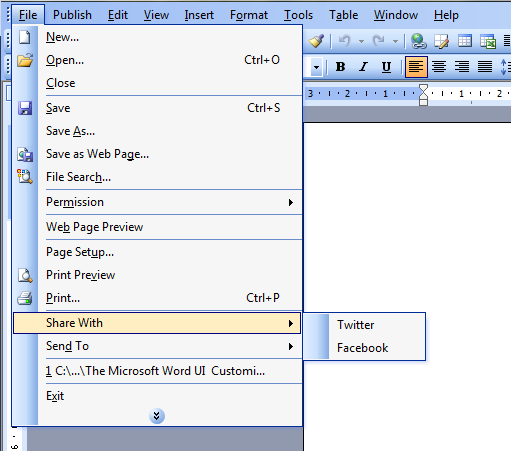The image size is (511, 451).
Task: Open the Send To submenu
Action: (157, 346)
